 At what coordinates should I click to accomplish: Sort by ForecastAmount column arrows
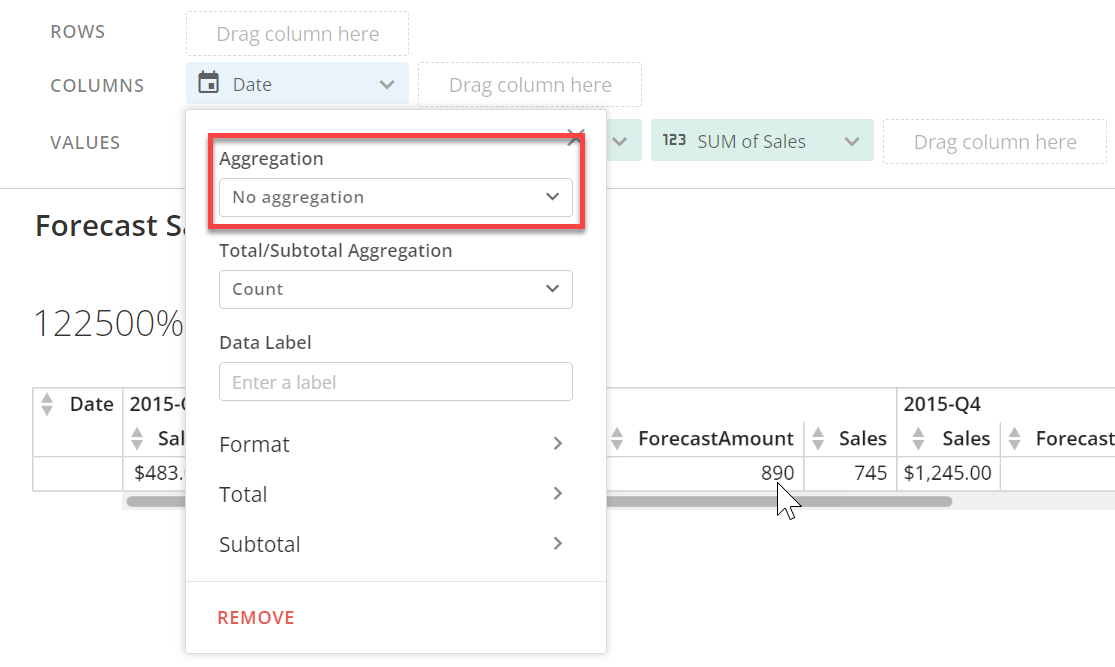(x=618, y=438)
